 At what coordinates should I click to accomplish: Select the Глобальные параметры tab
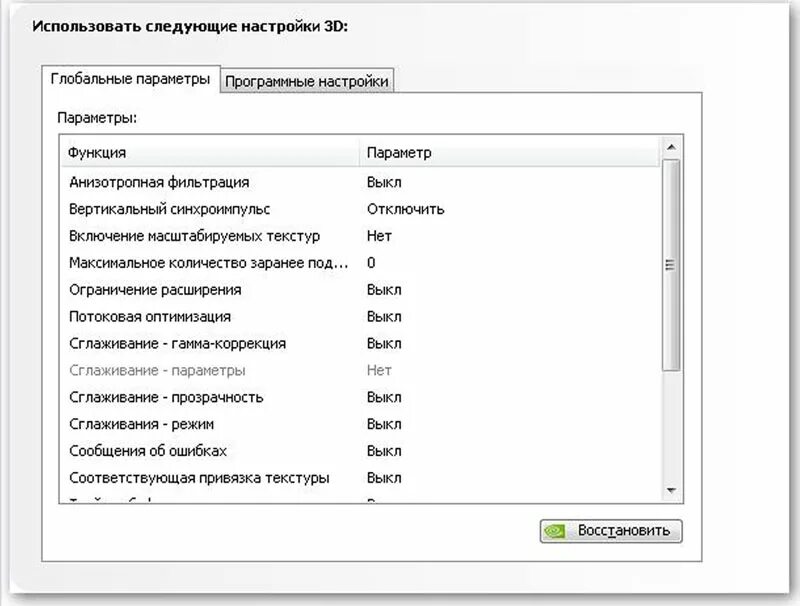click(x=131, y=79)
